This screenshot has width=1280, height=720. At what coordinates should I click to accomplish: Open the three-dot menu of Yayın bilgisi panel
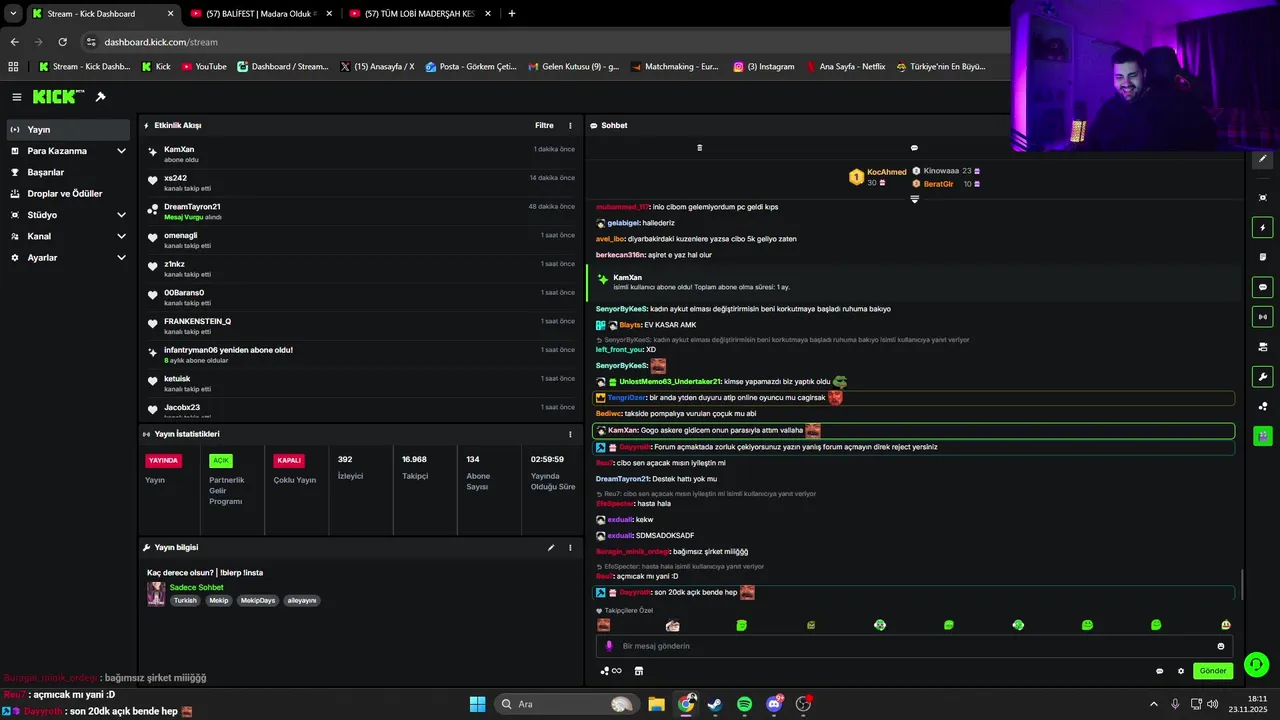(x=571, y=548)
